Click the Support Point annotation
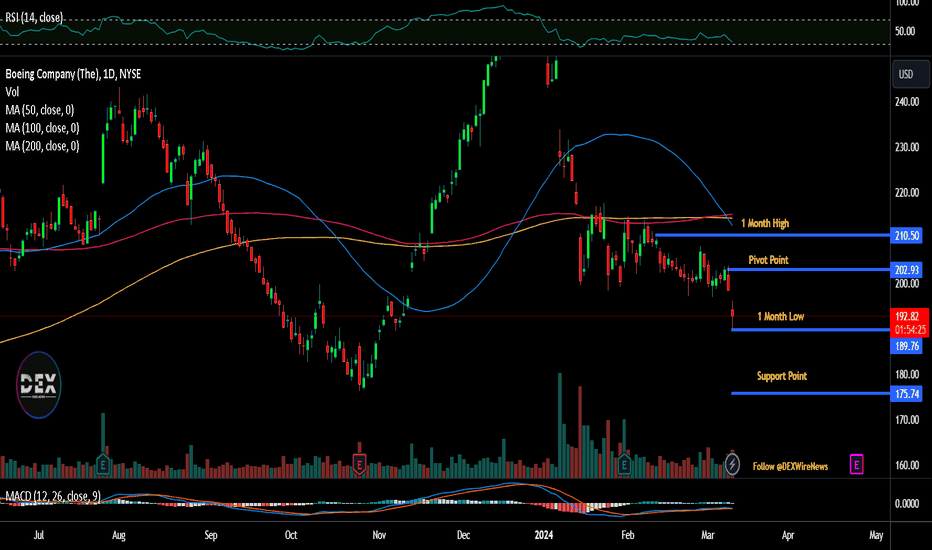 pyautogui.click(x=782, y=376)
